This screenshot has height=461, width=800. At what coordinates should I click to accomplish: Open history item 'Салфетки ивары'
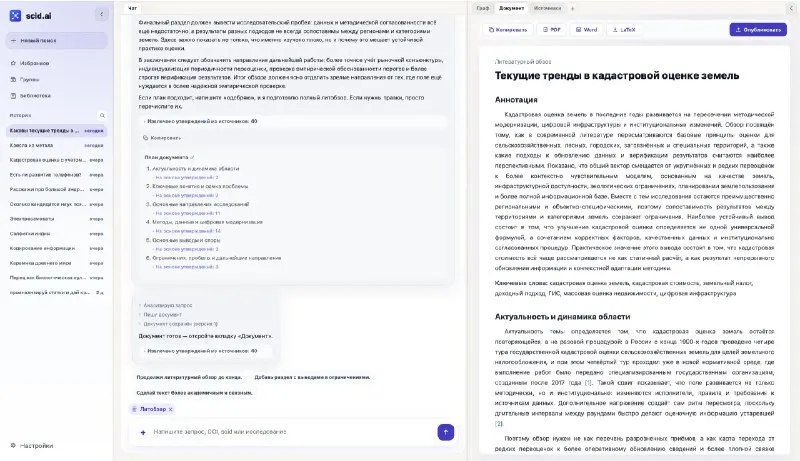pyautogui.click(x=56, y=234)
